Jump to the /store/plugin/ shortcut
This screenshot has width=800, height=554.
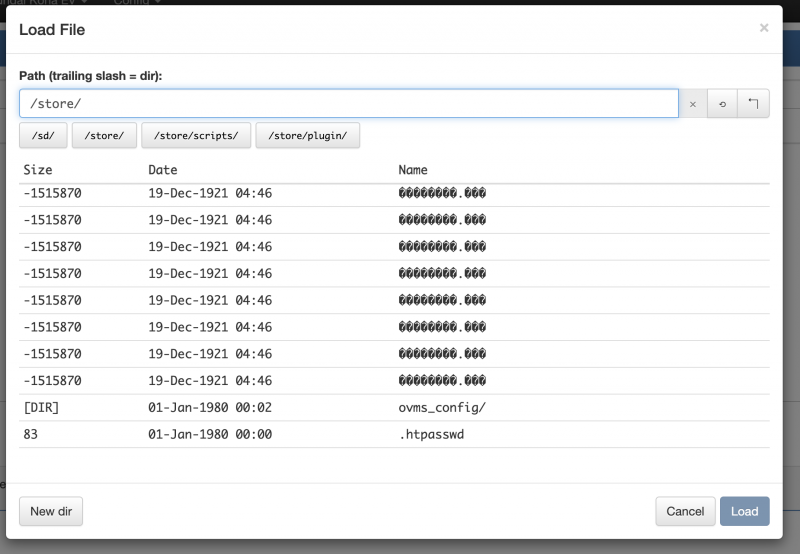point(308,135)
